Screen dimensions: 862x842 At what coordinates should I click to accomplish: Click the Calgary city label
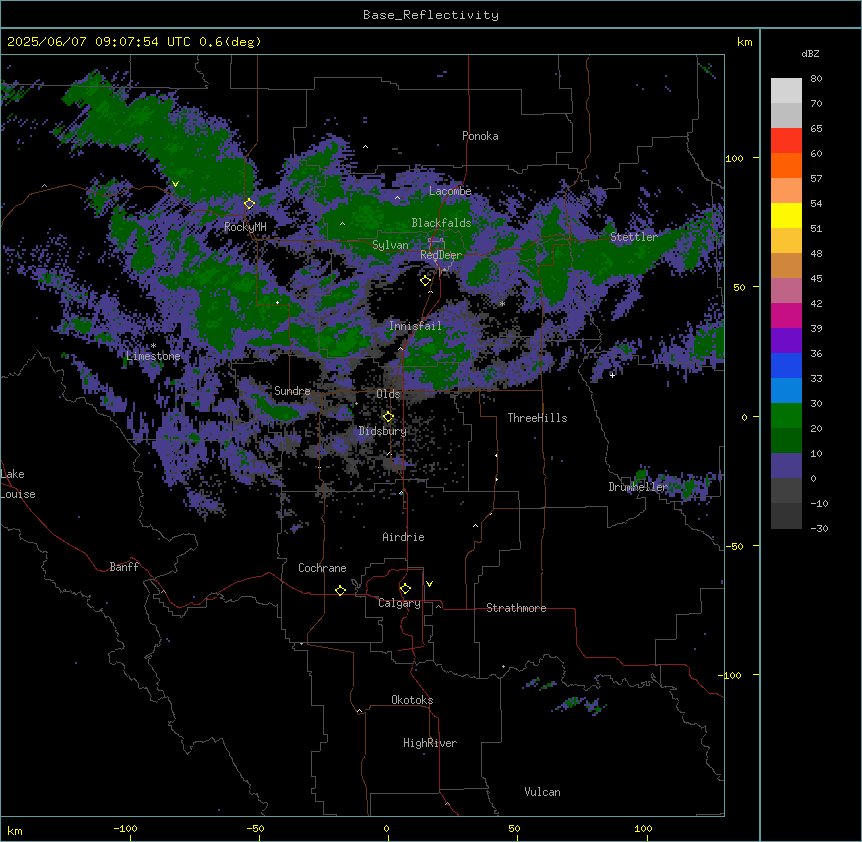(399, 603)
